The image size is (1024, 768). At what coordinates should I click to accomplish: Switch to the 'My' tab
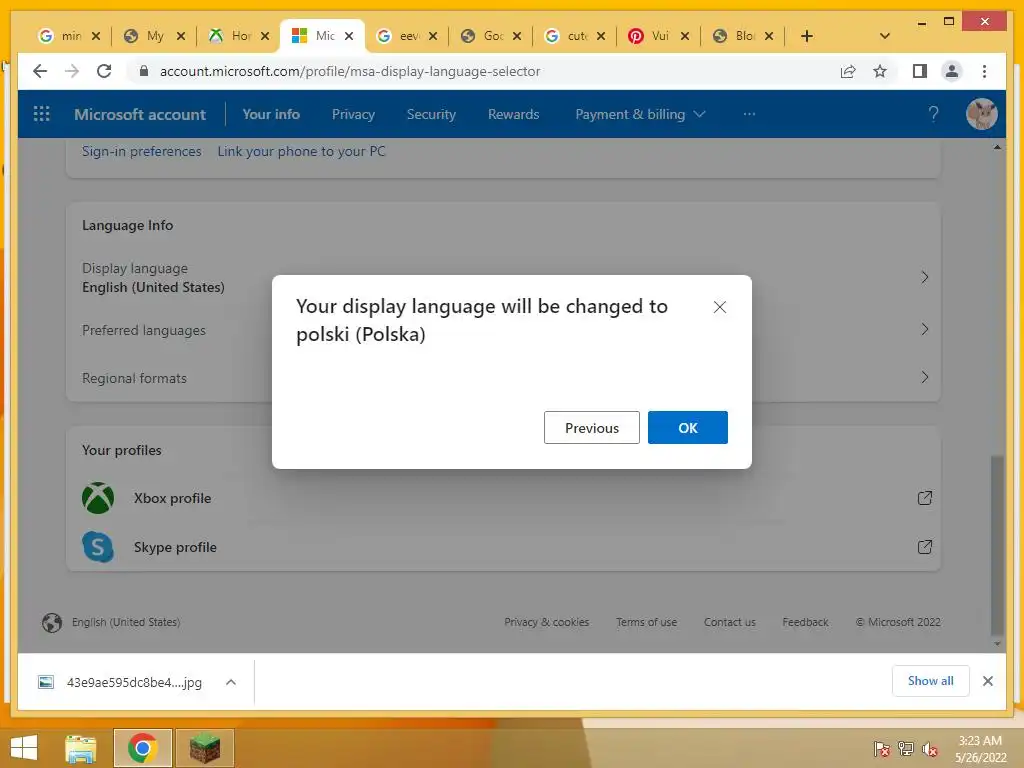click(153, 36)
